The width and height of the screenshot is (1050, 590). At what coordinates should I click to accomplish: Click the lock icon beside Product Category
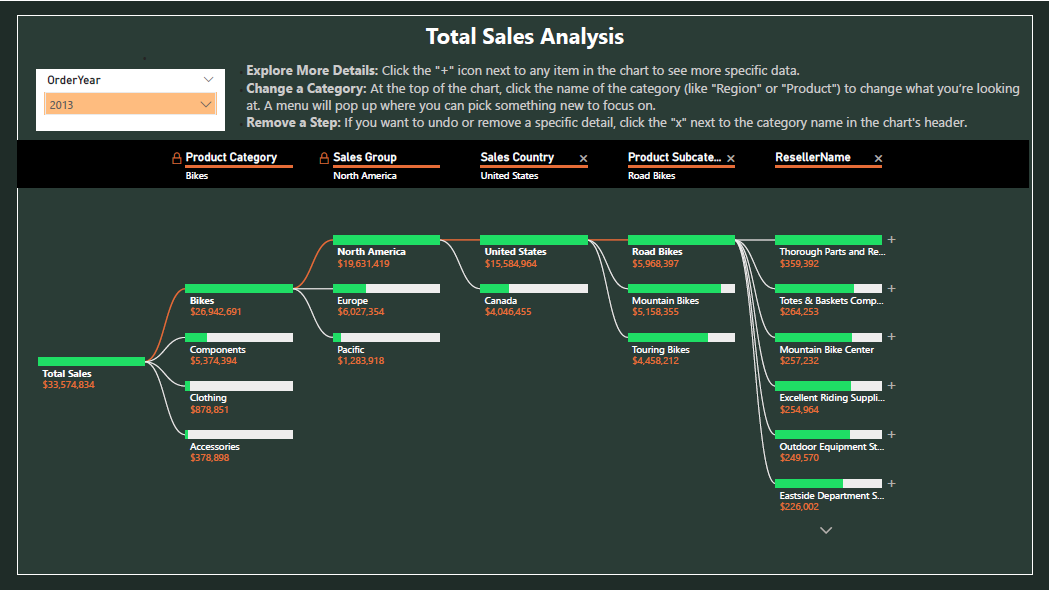177,158
